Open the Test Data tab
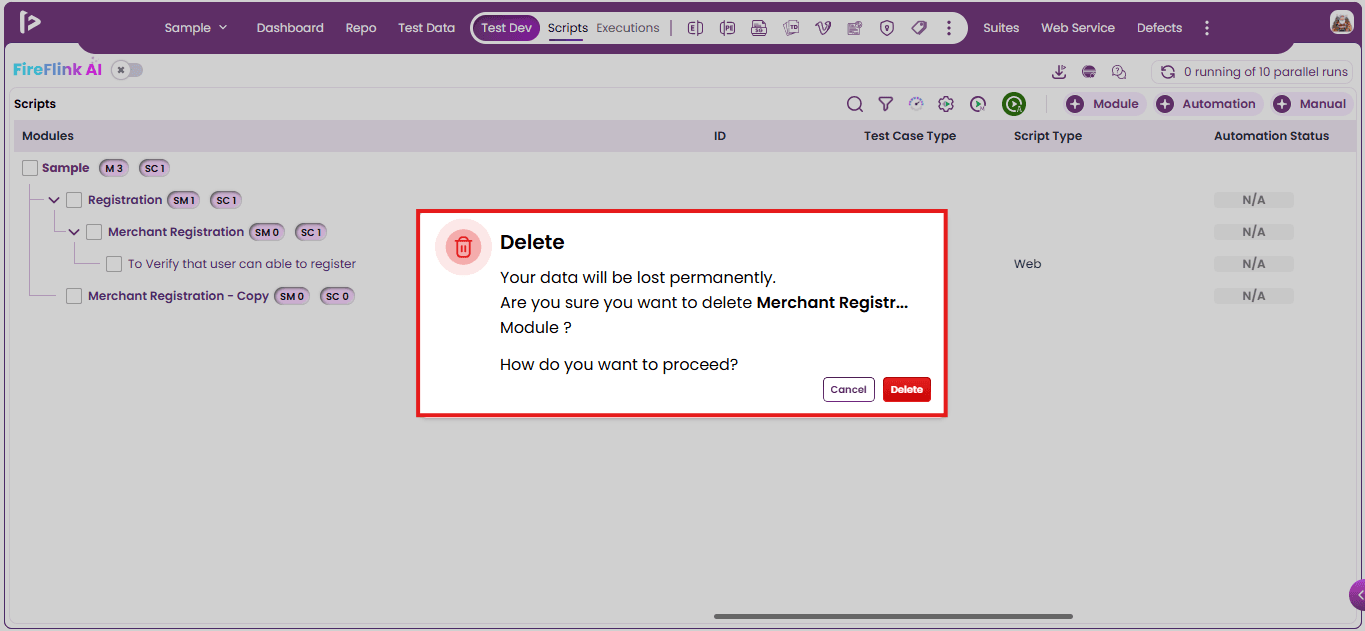Image resolution: width=1365 pixels, height=631 pixels. tap(426, 28)
